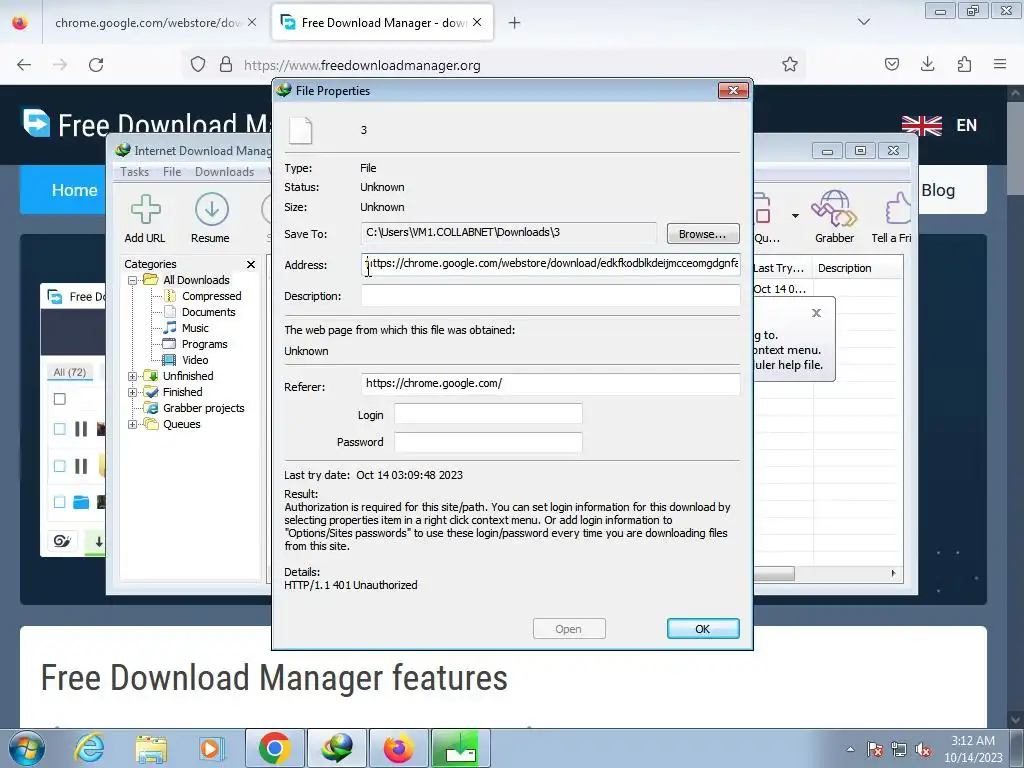The height and width of the screenshot is (768, 1024).
Task: Click OK in File Properties dialog
Action: 703,629
